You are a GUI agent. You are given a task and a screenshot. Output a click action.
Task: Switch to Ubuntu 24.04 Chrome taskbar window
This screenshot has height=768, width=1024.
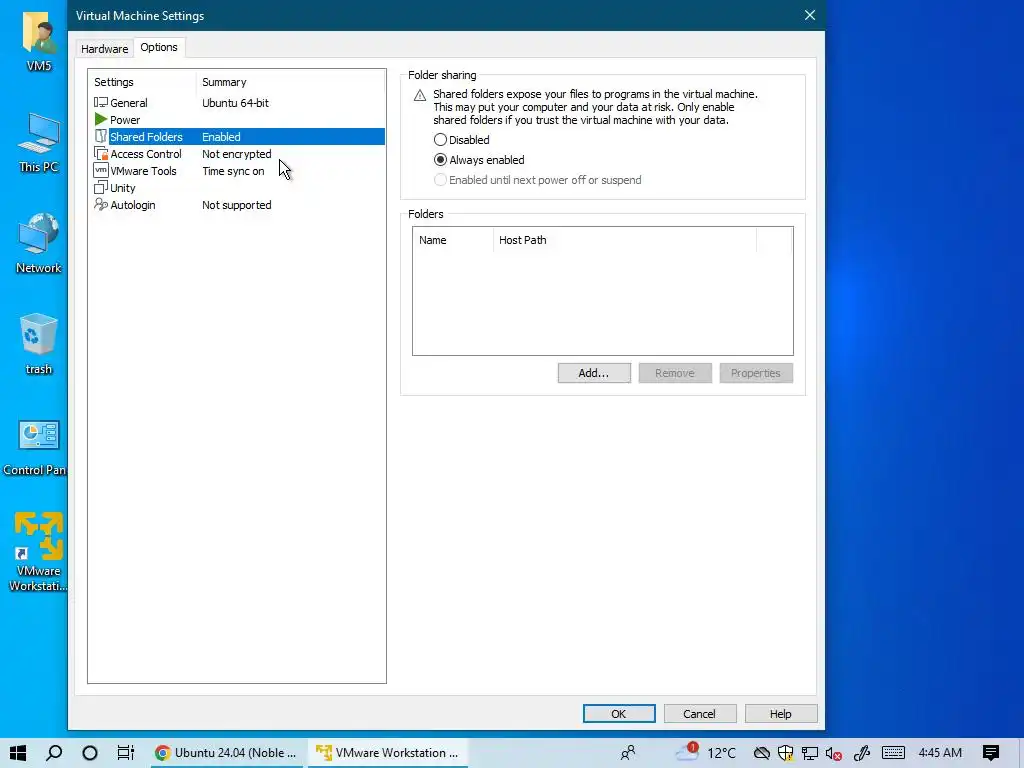[x=227, y=753]
